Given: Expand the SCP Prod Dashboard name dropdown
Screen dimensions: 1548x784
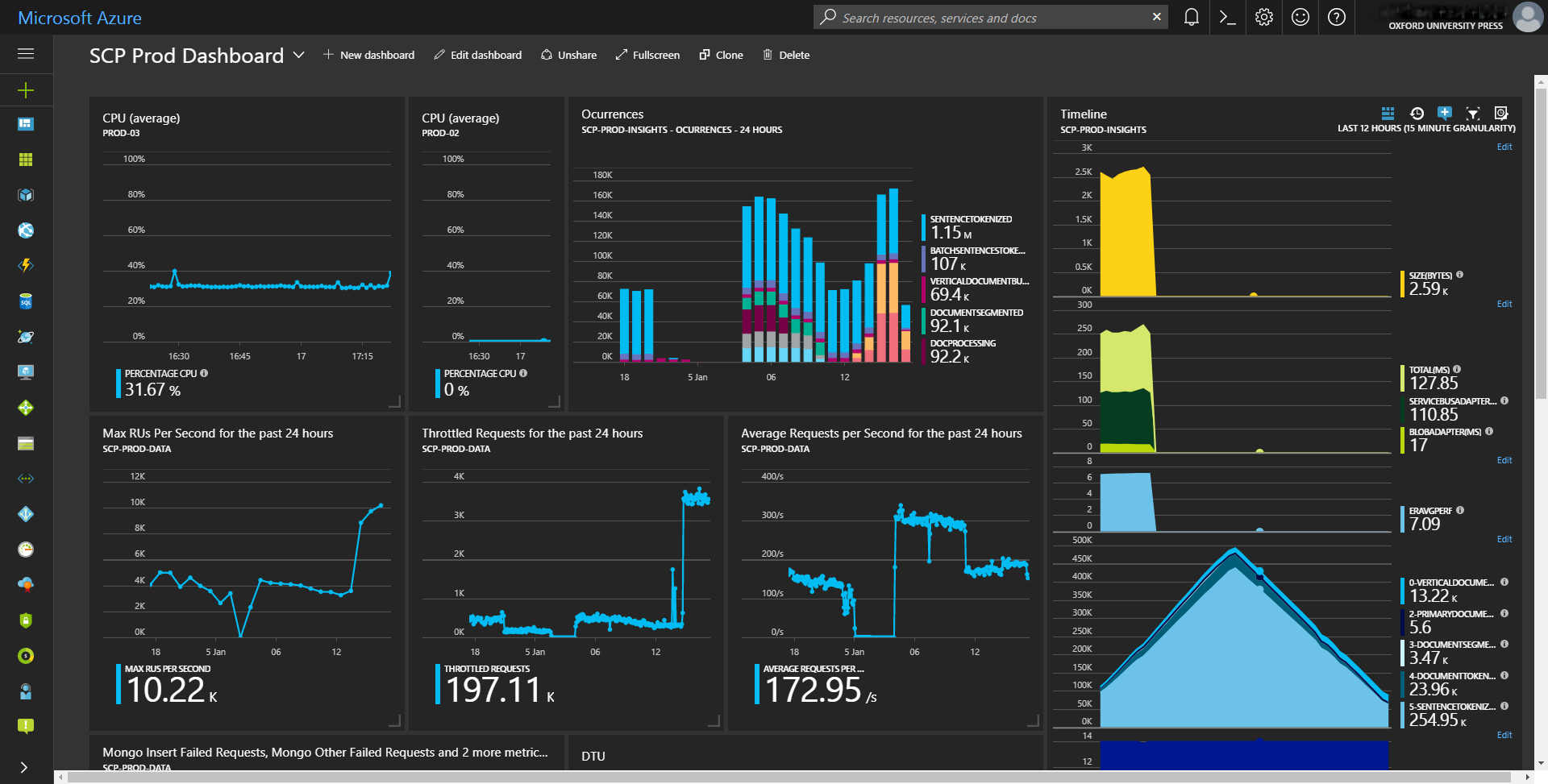Looking at the screenshot, I should (x=299, y=55).
